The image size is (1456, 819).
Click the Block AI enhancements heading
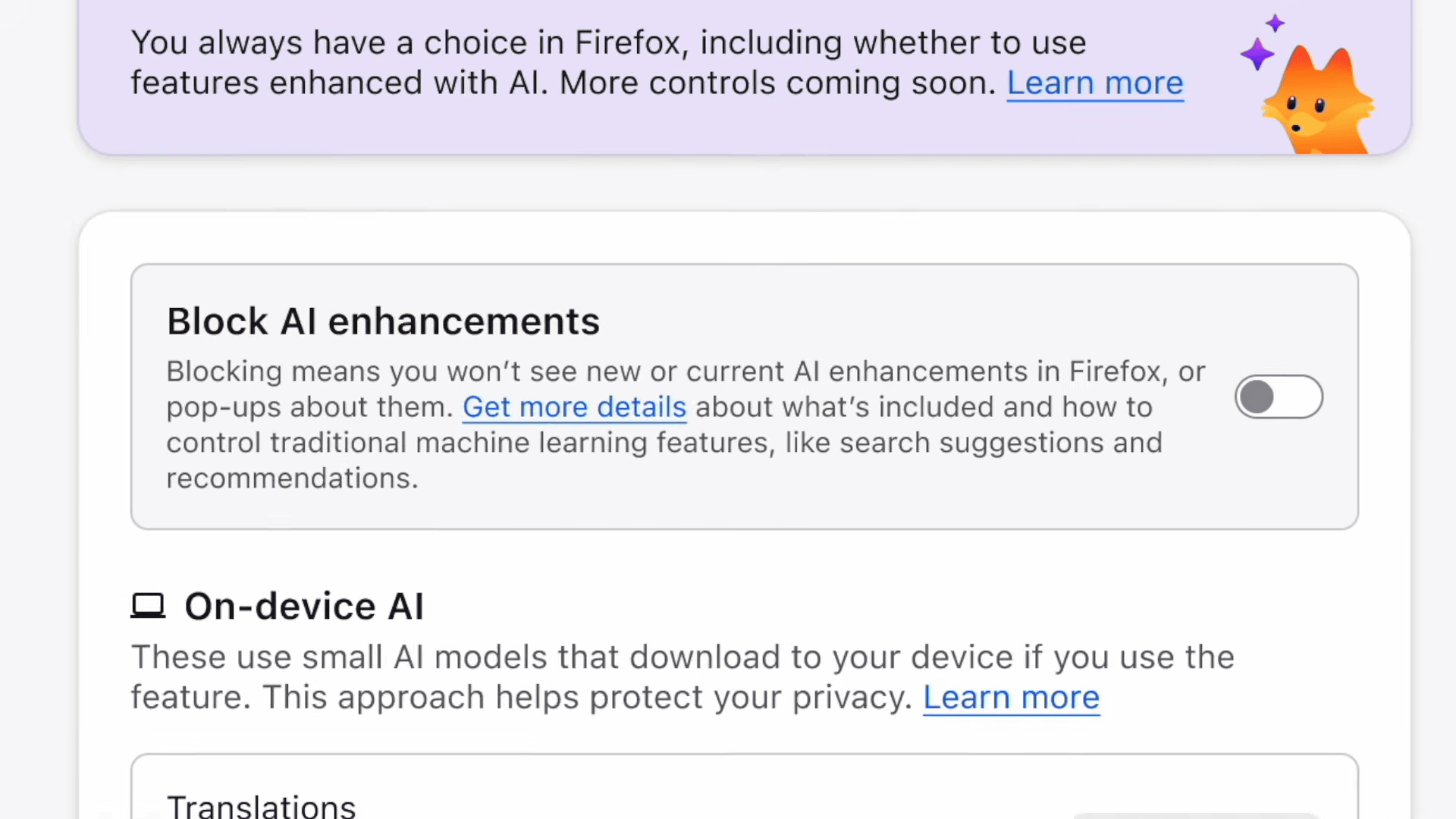pyautogui.click(x=383, y=322)
